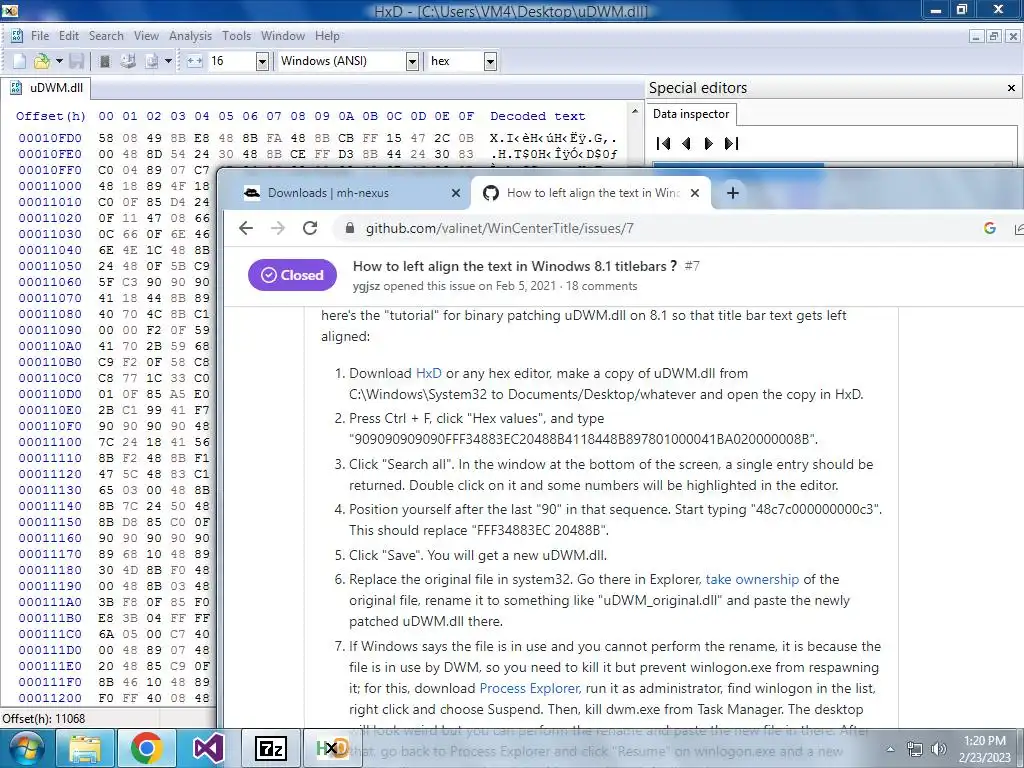Screen dimensions: 1024x768
Task: Expand the arrow beside the disk image icon
Action: (168, 61)
